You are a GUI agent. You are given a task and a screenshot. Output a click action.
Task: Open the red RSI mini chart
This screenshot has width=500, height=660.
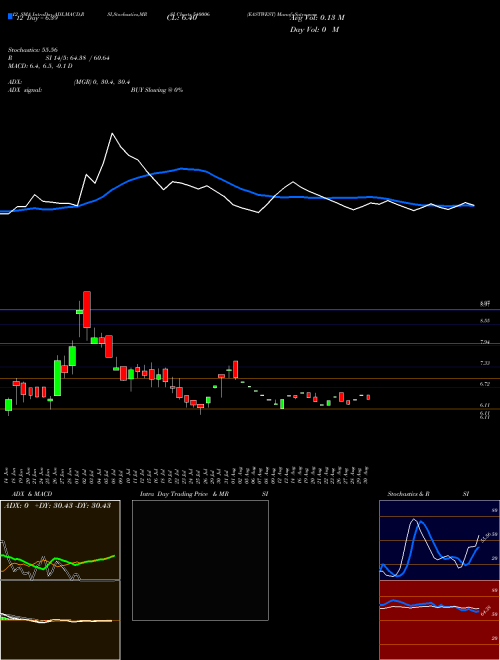(x=439, y=620)
